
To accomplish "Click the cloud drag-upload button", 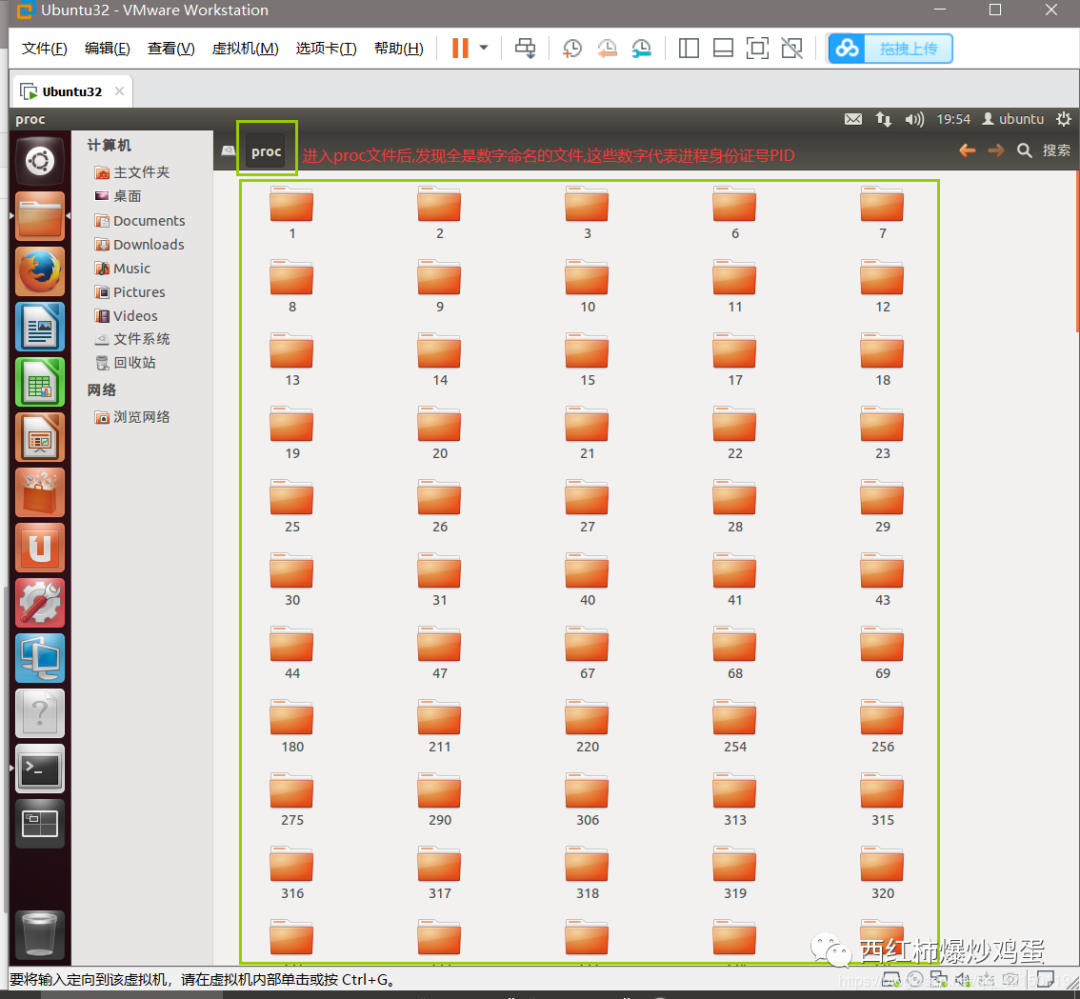I will pos(890,48).
